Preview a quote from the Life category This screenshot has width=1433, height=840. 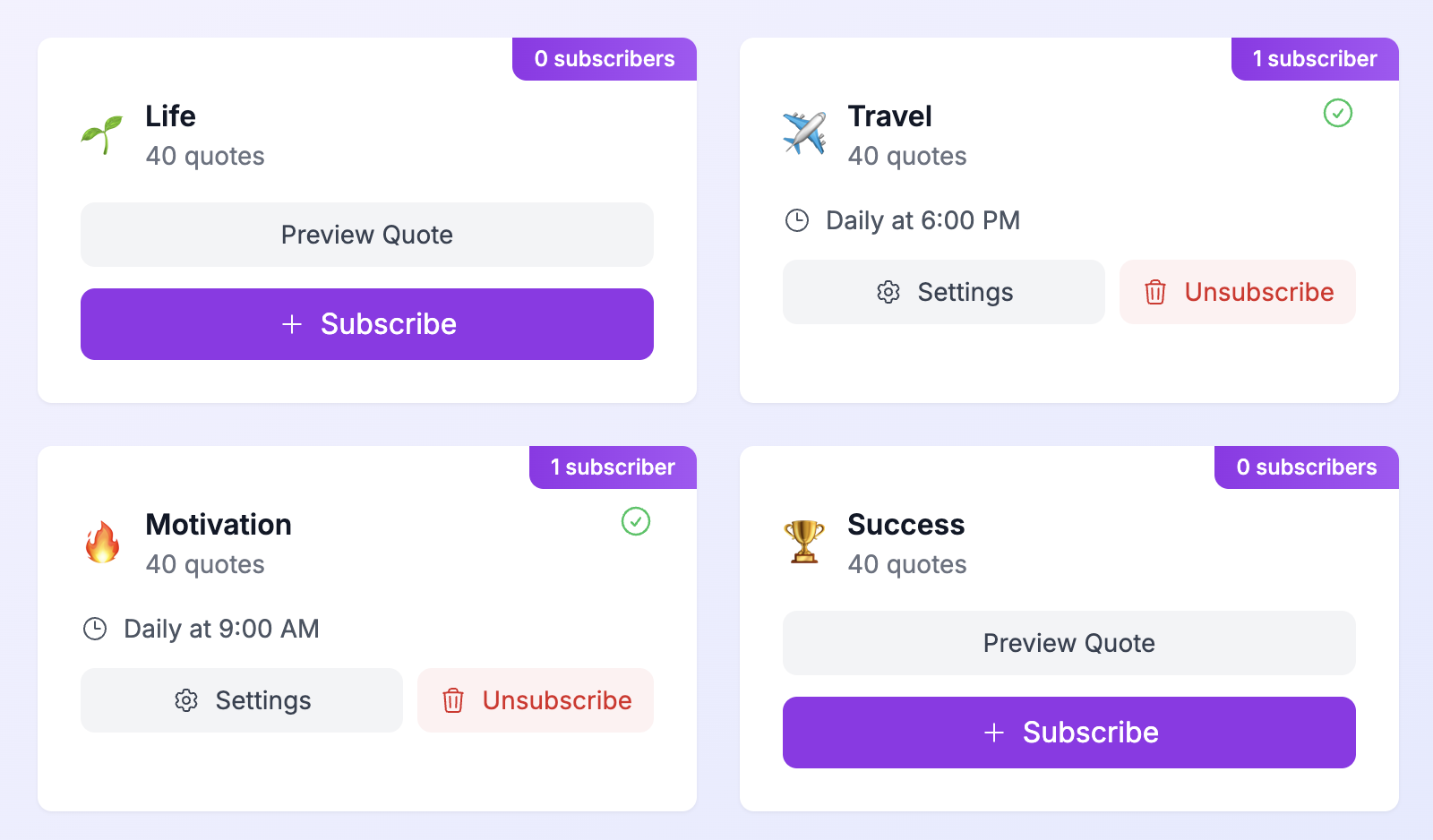coord(367,235)
